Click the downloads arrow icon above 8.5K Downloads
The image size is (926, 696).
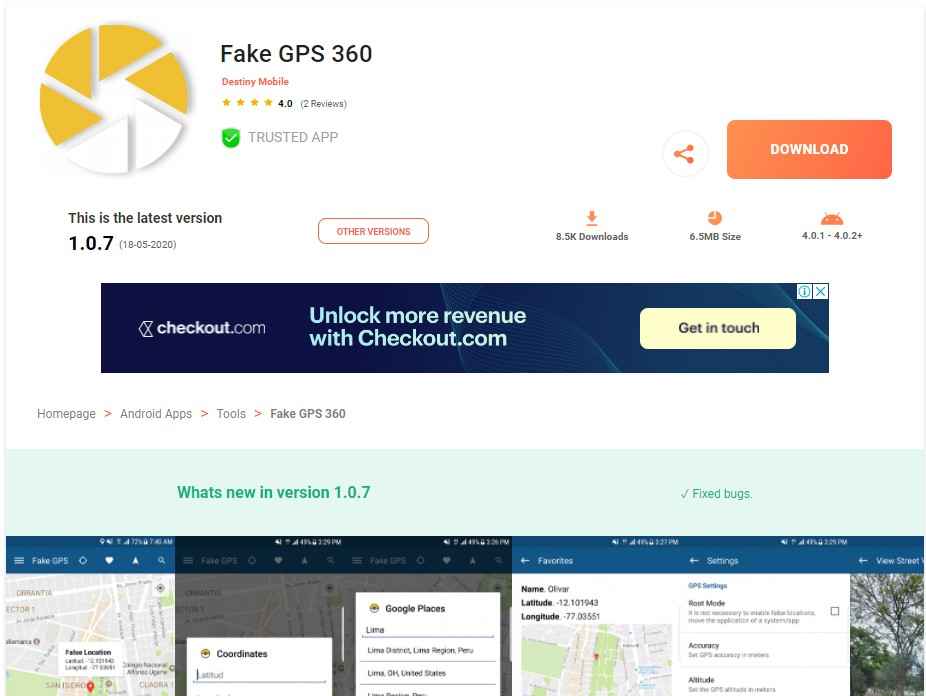[592, 218]
